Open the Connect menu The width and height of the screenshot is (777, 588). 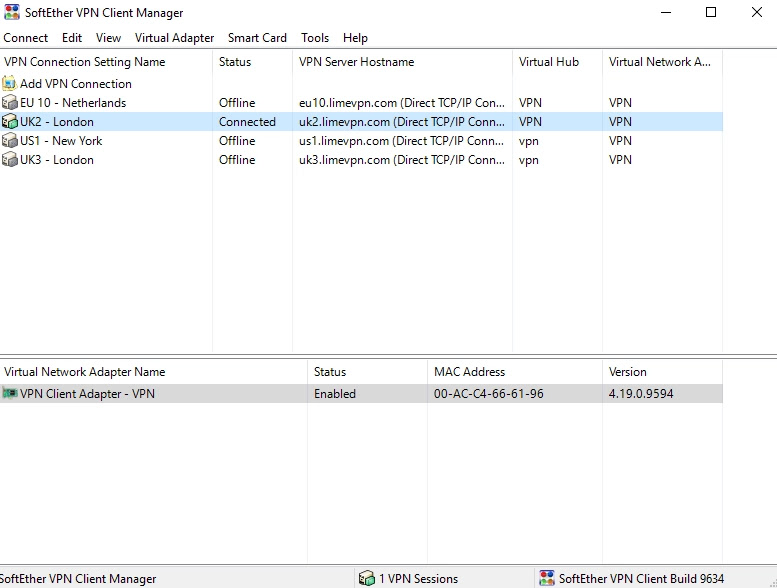[x=26, y=38]
